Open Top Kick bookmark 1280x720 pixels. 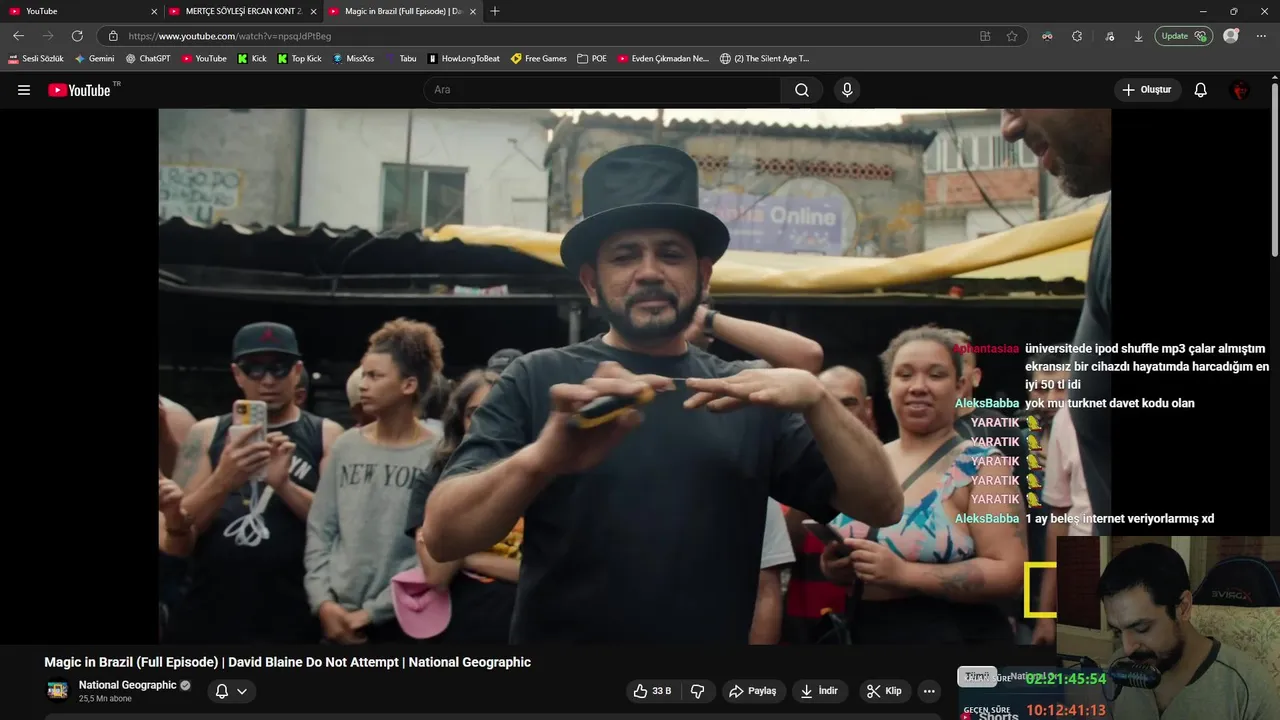tap(299, 58)
